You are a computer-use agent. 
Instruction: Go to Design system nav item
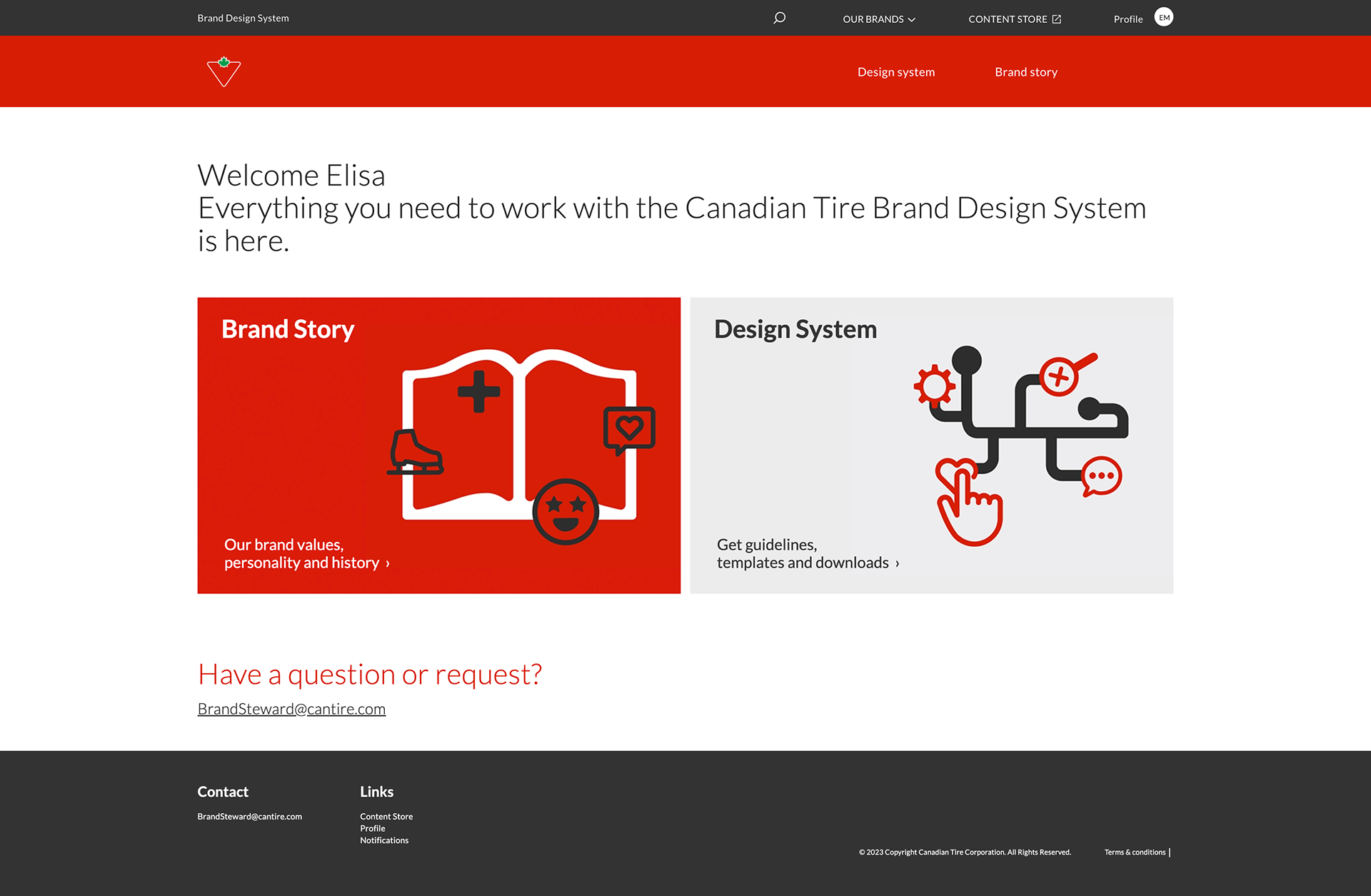point(896,72)
